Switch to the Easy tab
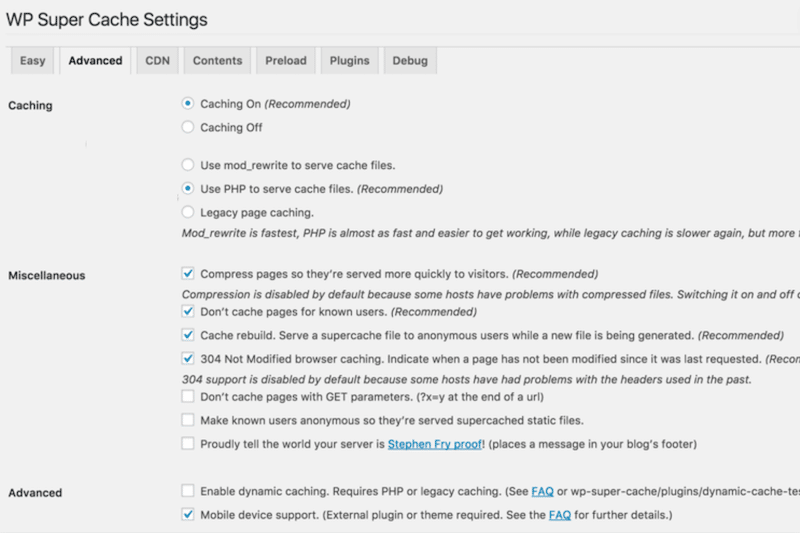Viewport: 800px width, 533px height. coord(33,61)
